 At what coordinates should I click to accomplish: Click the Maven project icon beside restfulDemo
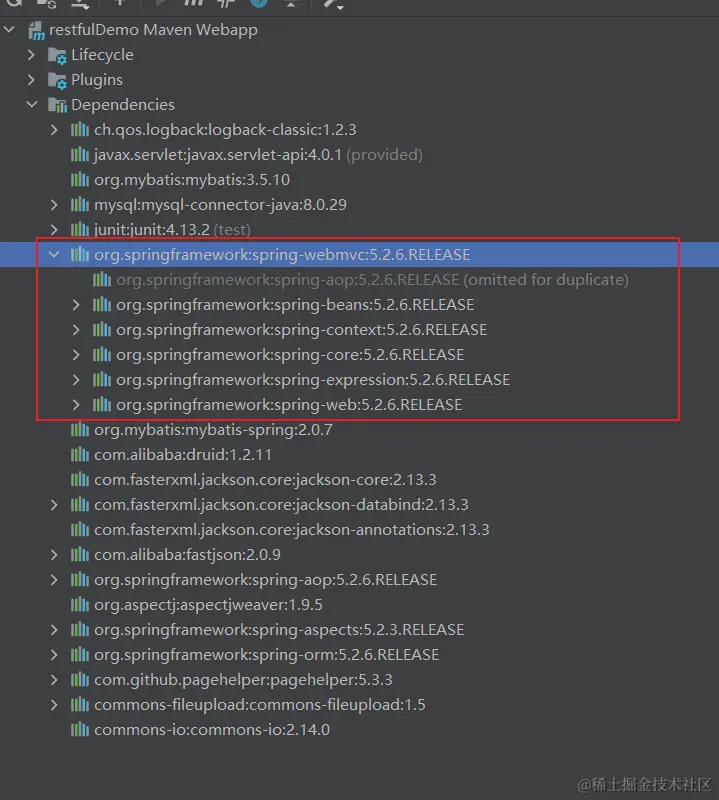36,31
